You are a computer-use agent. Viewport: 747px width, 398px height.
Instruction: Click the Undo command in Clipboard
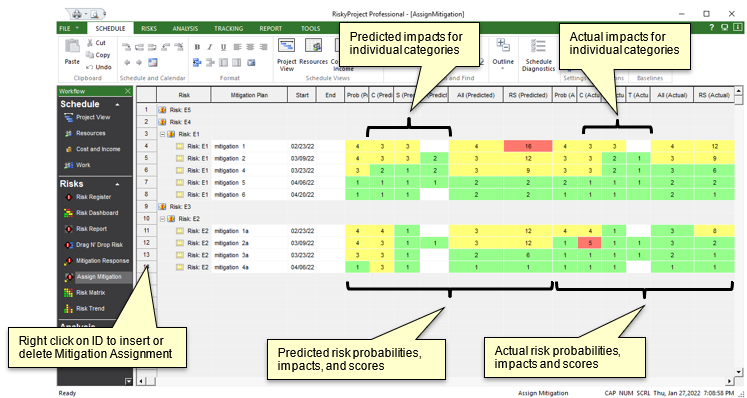click(x=98, y=67)
